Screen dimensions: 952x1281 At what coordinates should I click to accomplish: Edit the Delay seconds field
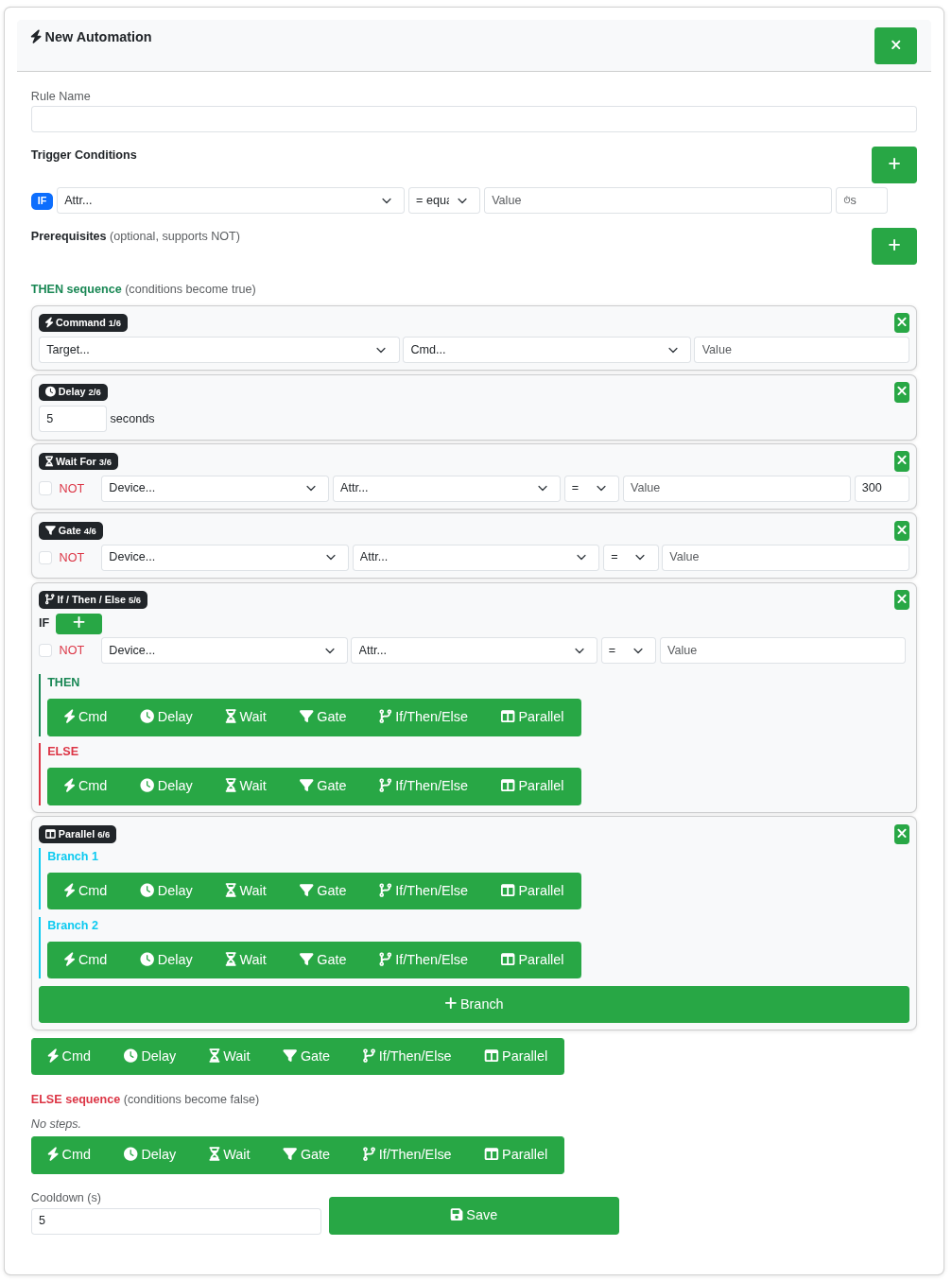point(73,419)
